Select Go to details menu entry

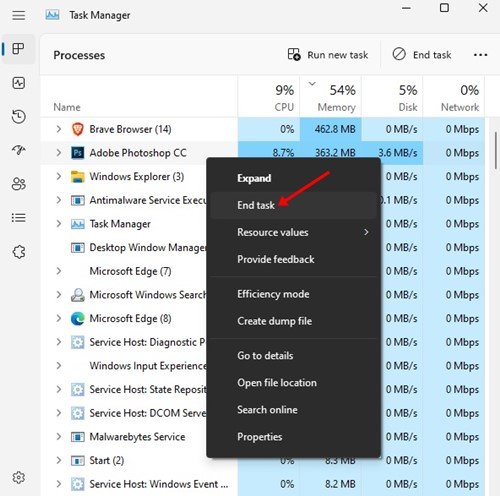[x=293, y=356]
